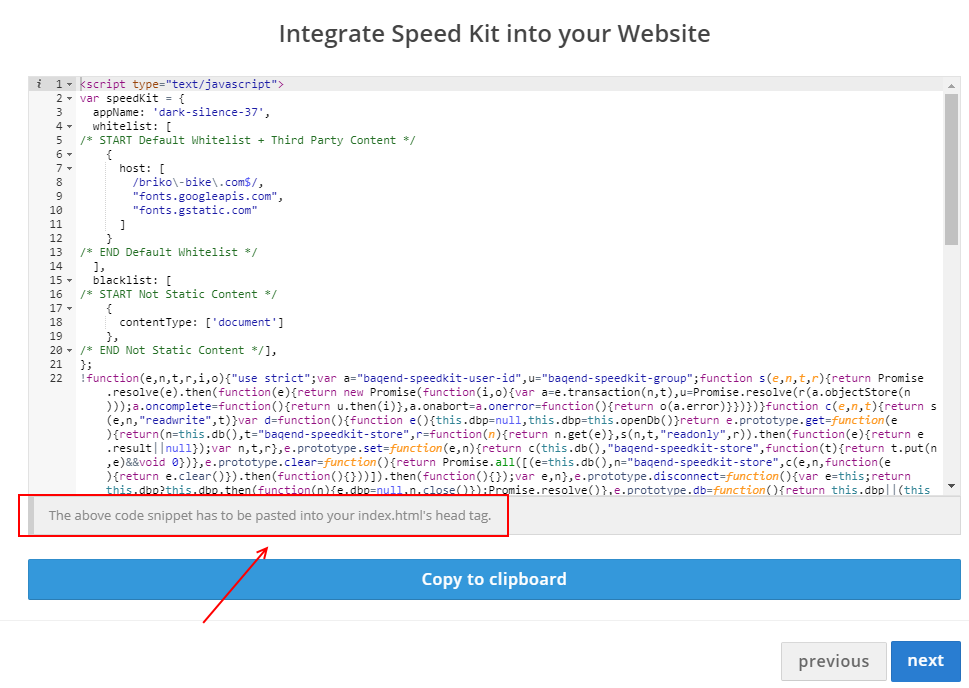
Task: Click the END Default Whitelist comment
Action: pos(168,252)
